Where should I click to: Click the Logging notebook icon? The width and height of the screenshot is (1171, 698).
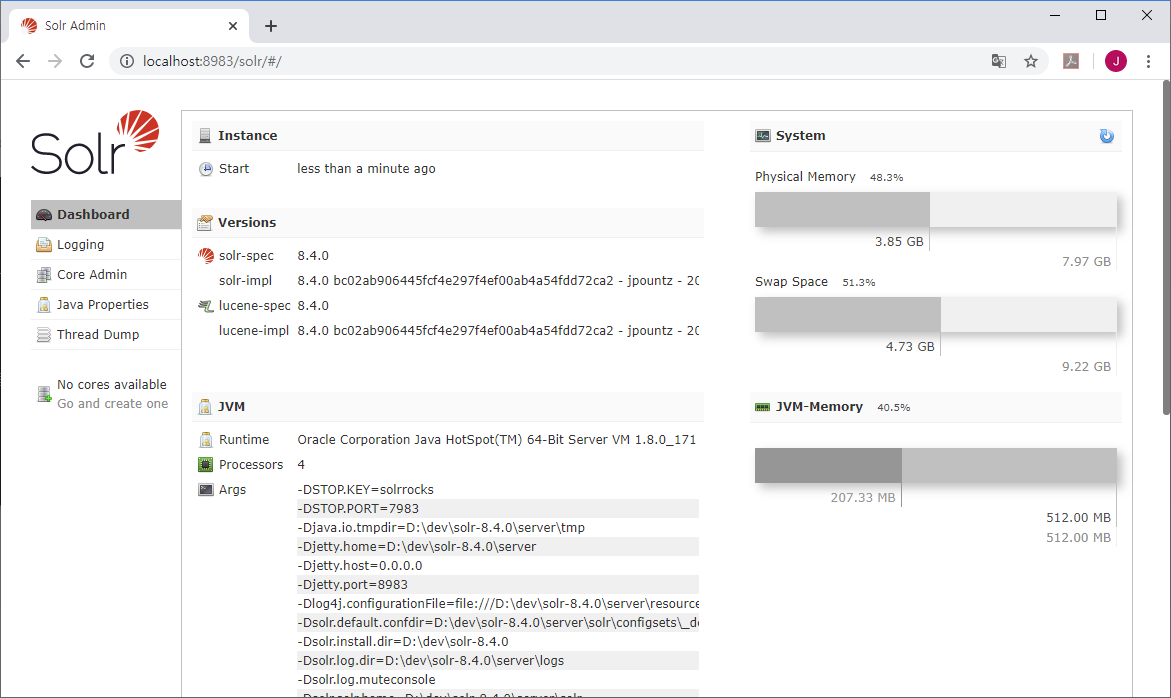tap(44, 245)
